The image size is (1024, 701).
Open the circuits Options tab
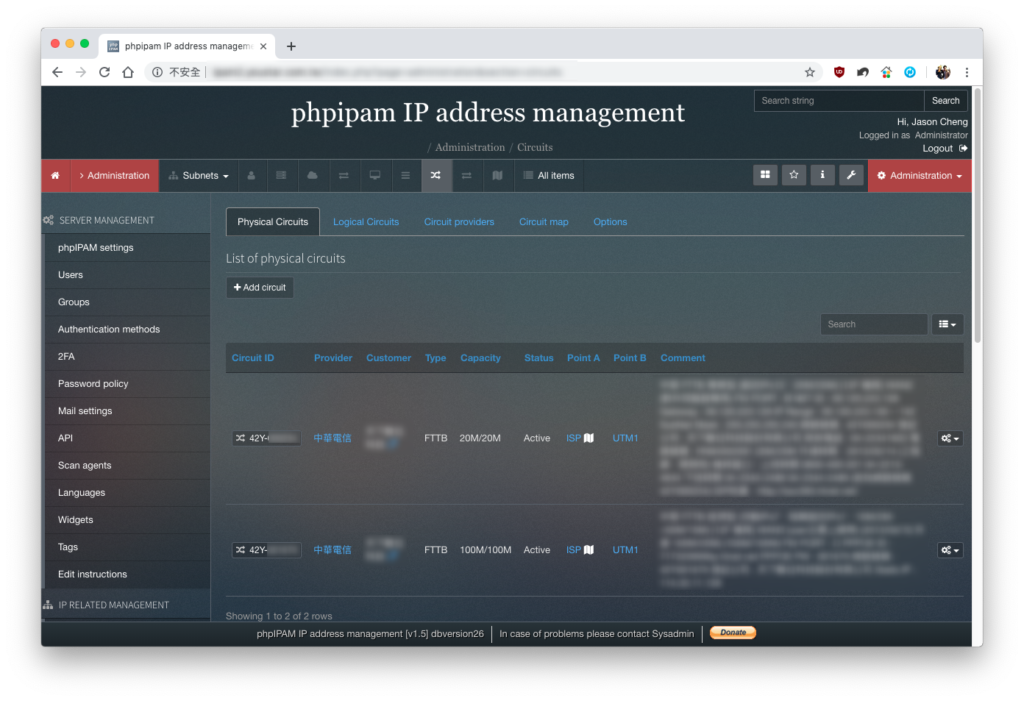(x=610, y=222)
